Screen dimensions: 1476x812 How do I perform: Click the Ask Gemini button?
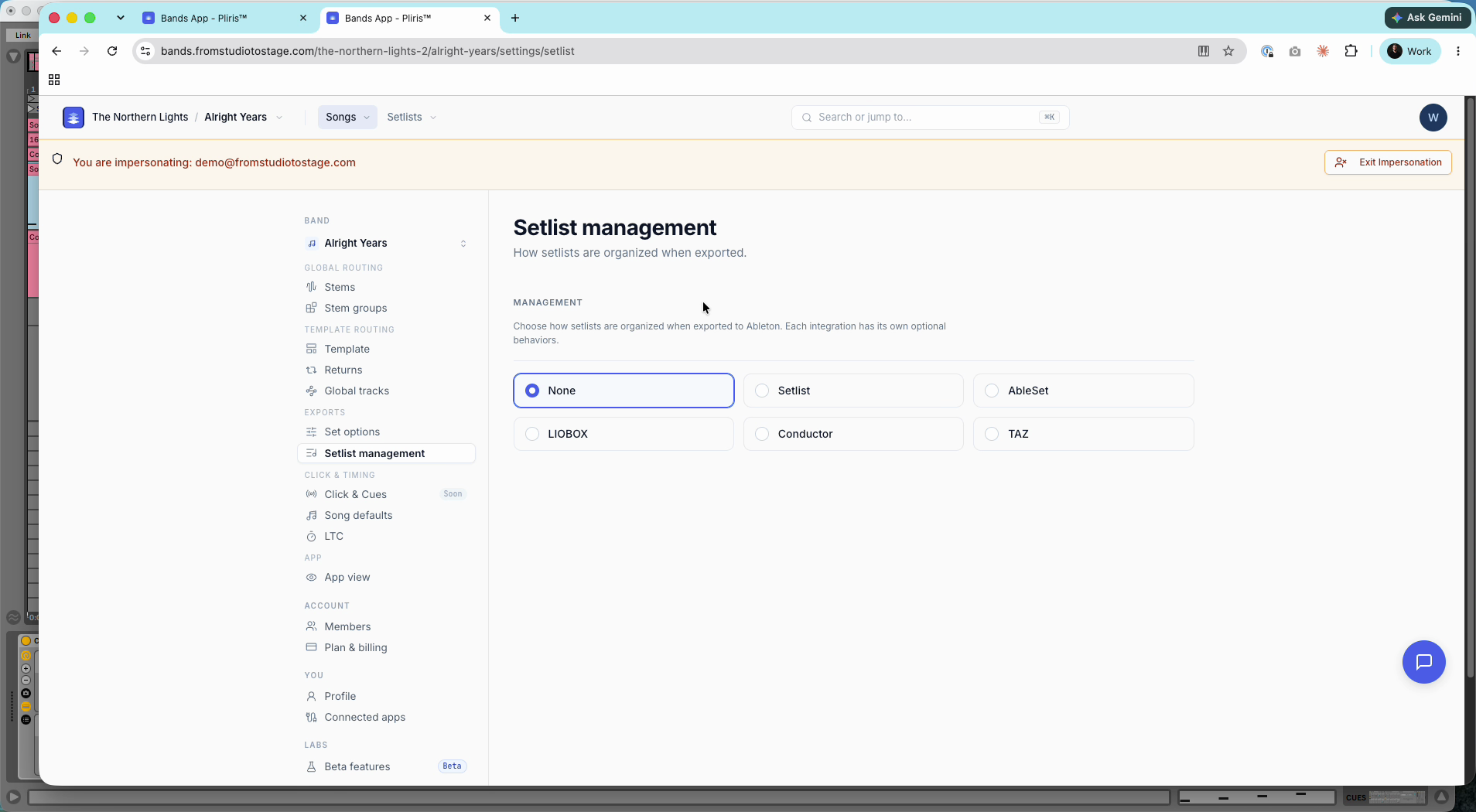(1426, 17)
